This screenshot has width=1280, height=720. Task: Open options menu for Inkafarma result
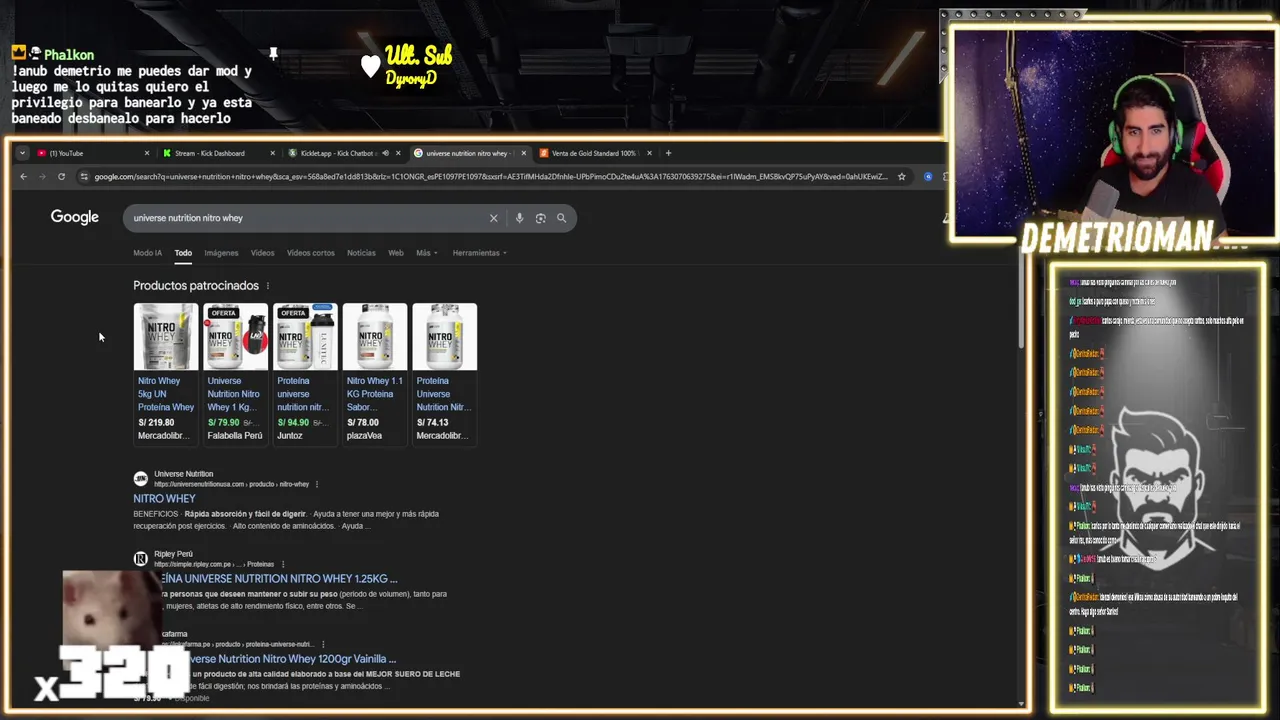tap(323, 644)
